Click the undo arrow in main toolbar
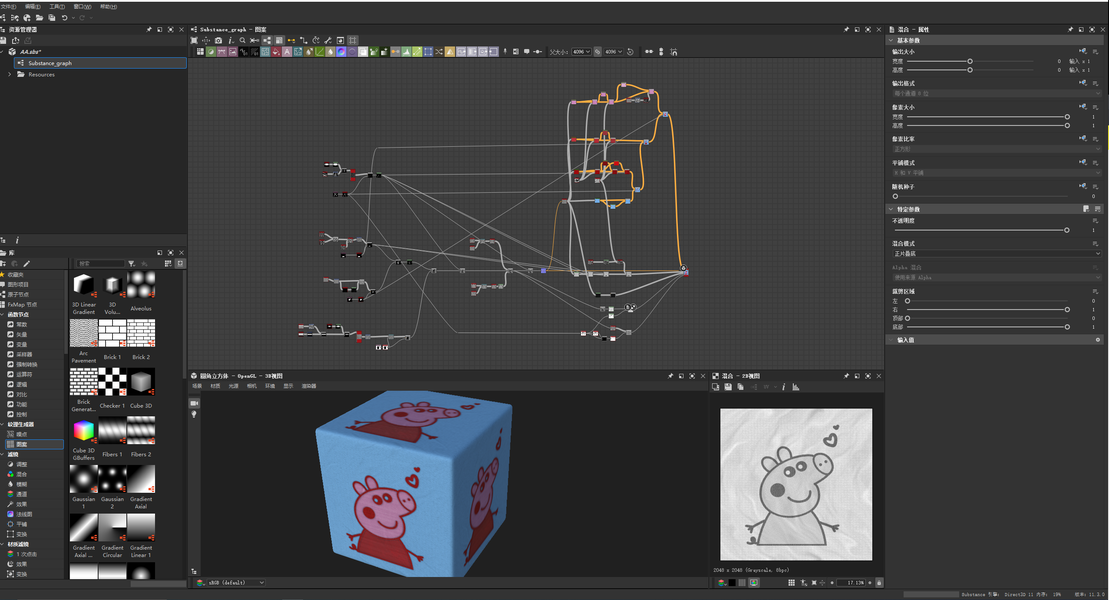 coord(64,18)
